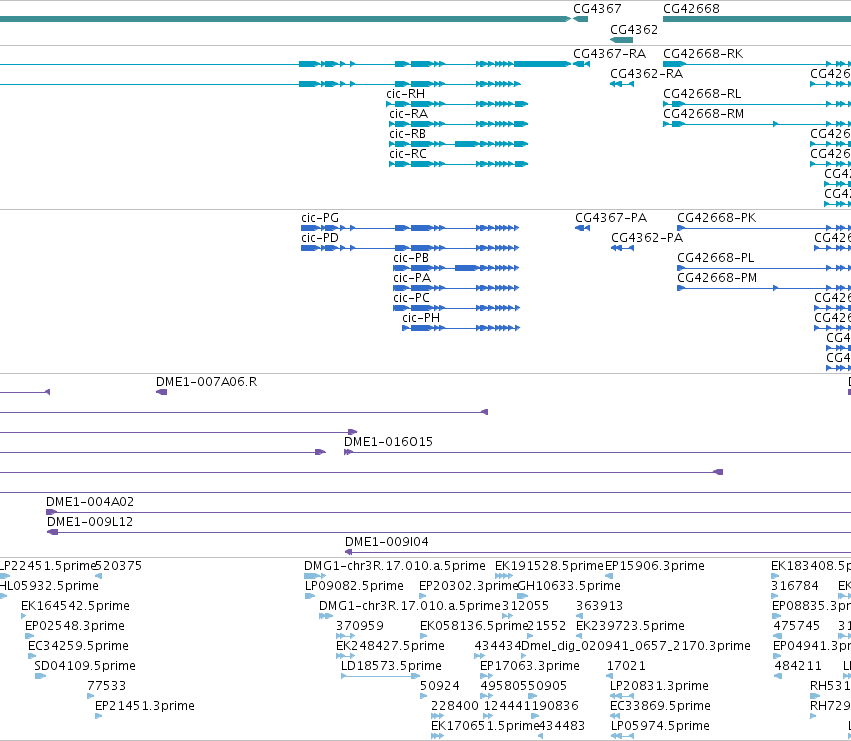Image resolution: width=851 pixels, height=741 pixels.
Task: Select the LP05974.5prime EST
Action: click(x=622, y=737)
